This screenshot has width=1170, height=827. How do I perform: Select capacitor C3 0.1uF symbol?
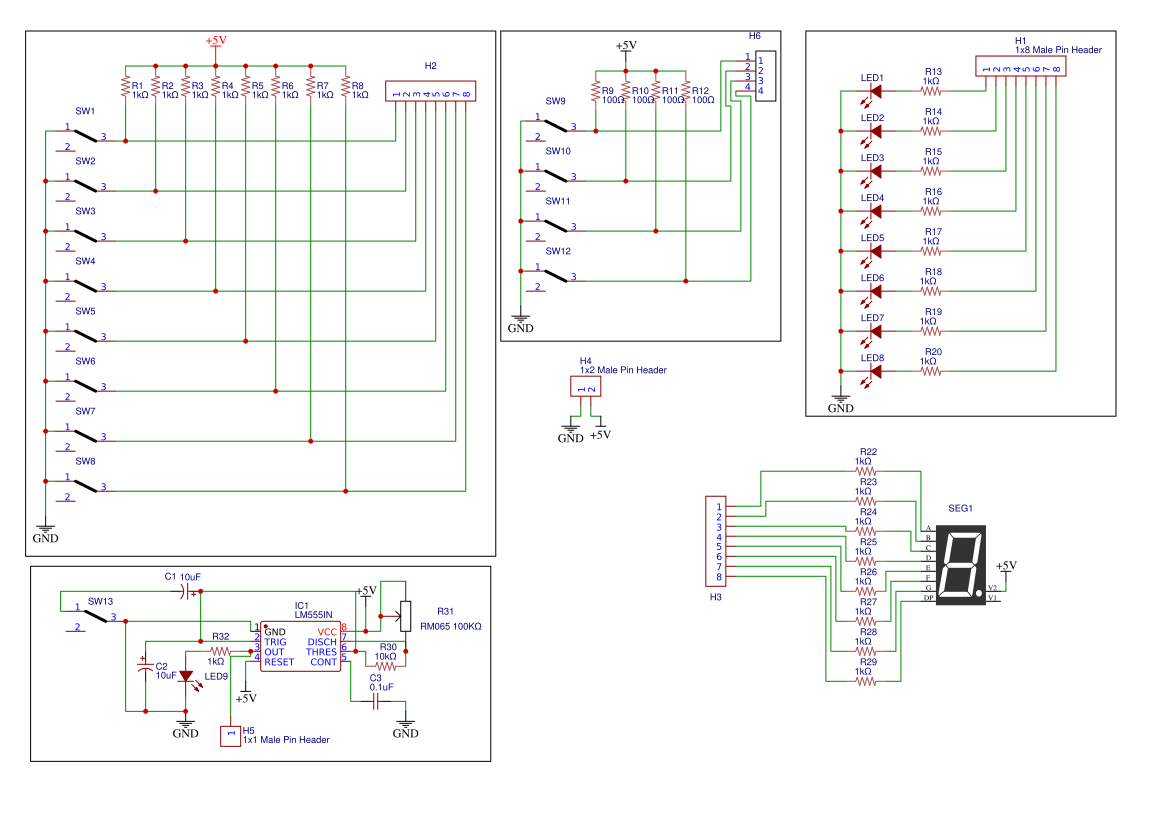click(376, 702)
